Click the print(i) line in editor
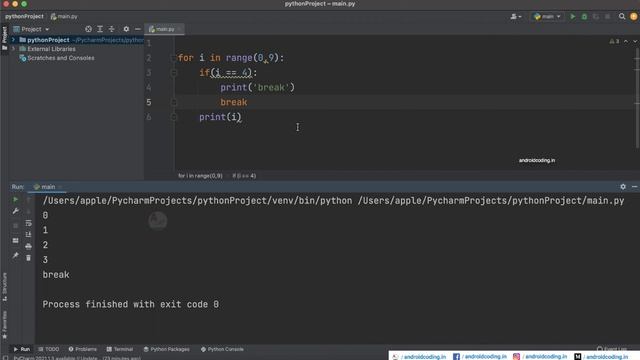Image resolution: width=640 pixels, height=360 pixels. point(220,117)
